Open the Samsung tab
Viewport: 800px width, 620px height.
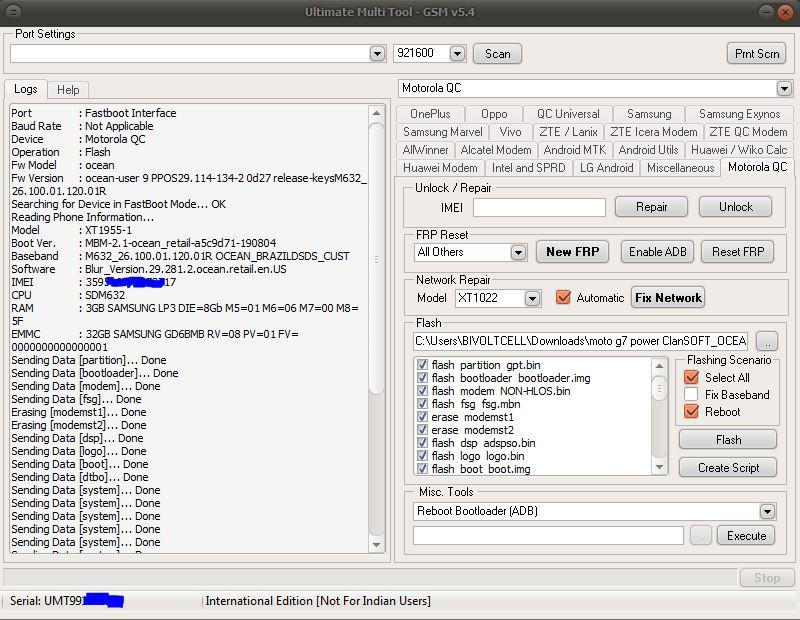(649, 114)
